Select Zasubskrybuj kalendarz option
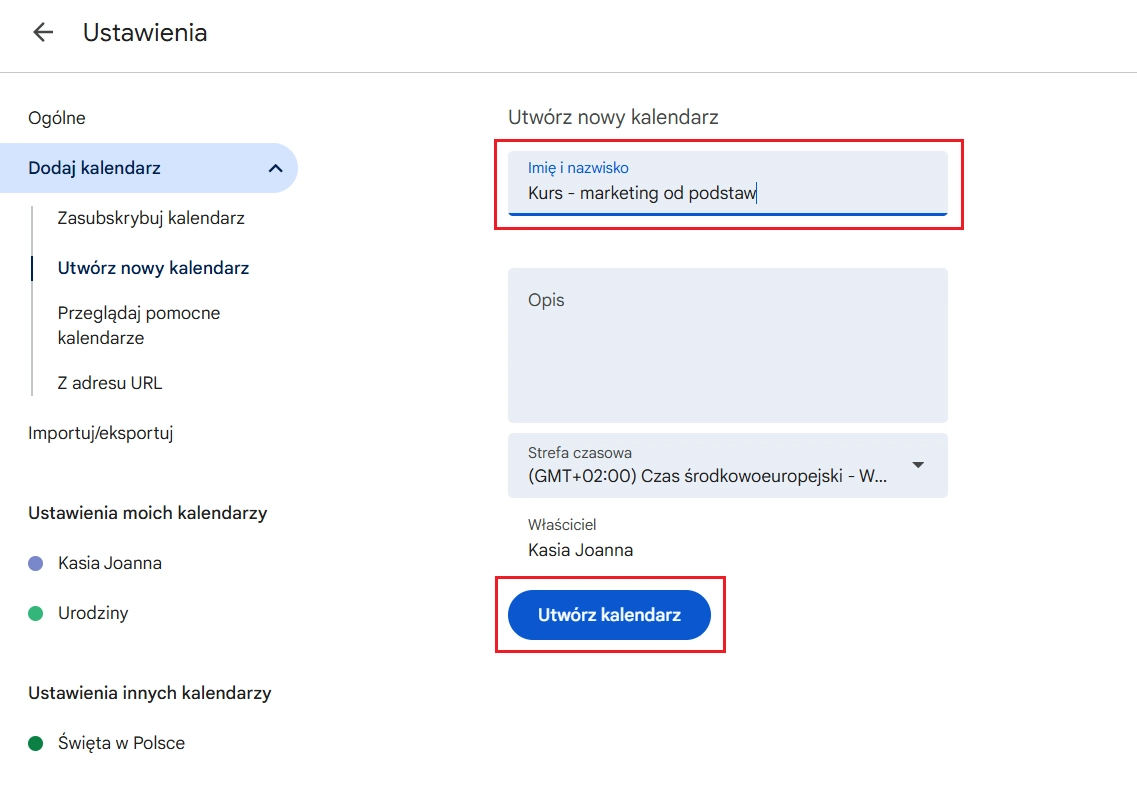The image size is (1137, 793). (151, 218)
